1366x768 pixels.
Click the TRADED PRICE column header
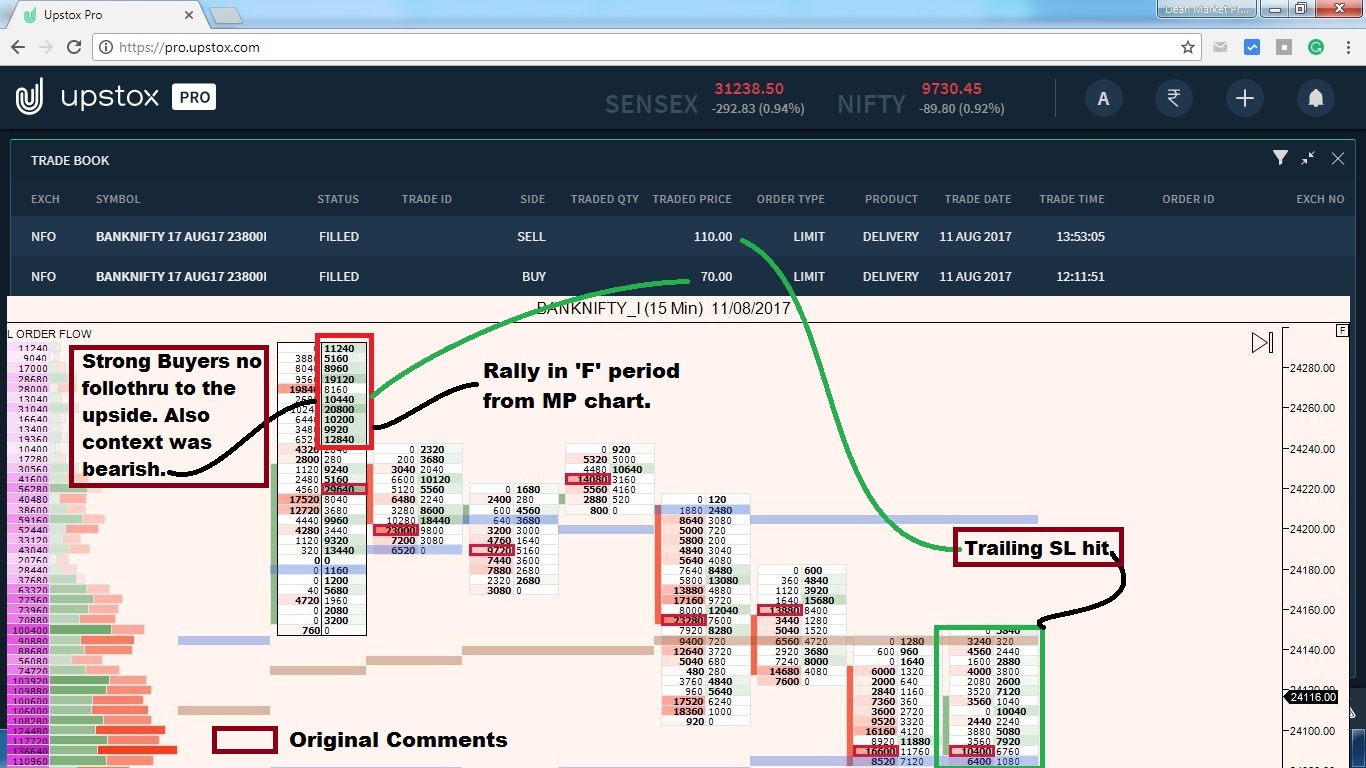(x=692, y=199)
